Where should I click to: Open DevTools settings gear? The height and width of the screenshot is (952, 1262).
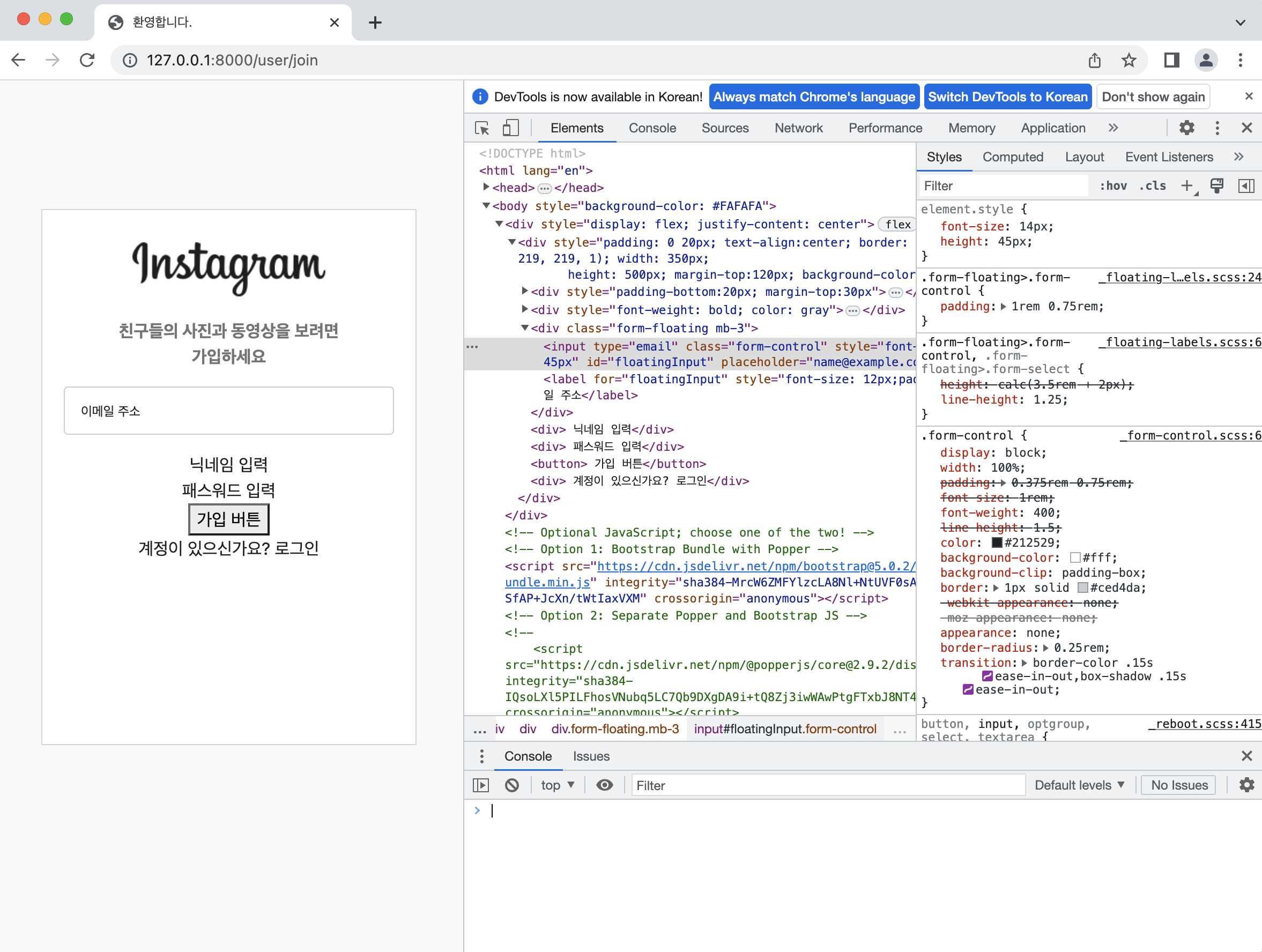click(x=1187, y=128)
